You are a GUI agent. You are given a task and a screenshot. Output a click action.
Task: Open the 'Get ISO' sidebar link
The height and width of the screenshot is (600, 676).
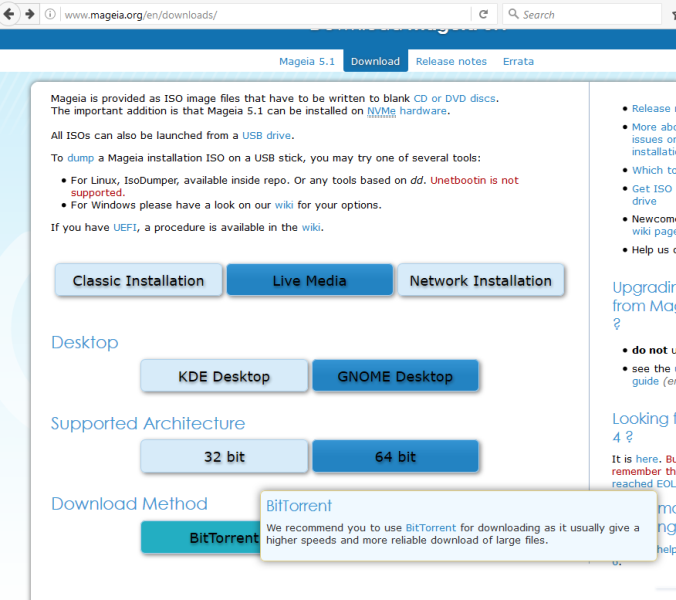click(652, 195)
